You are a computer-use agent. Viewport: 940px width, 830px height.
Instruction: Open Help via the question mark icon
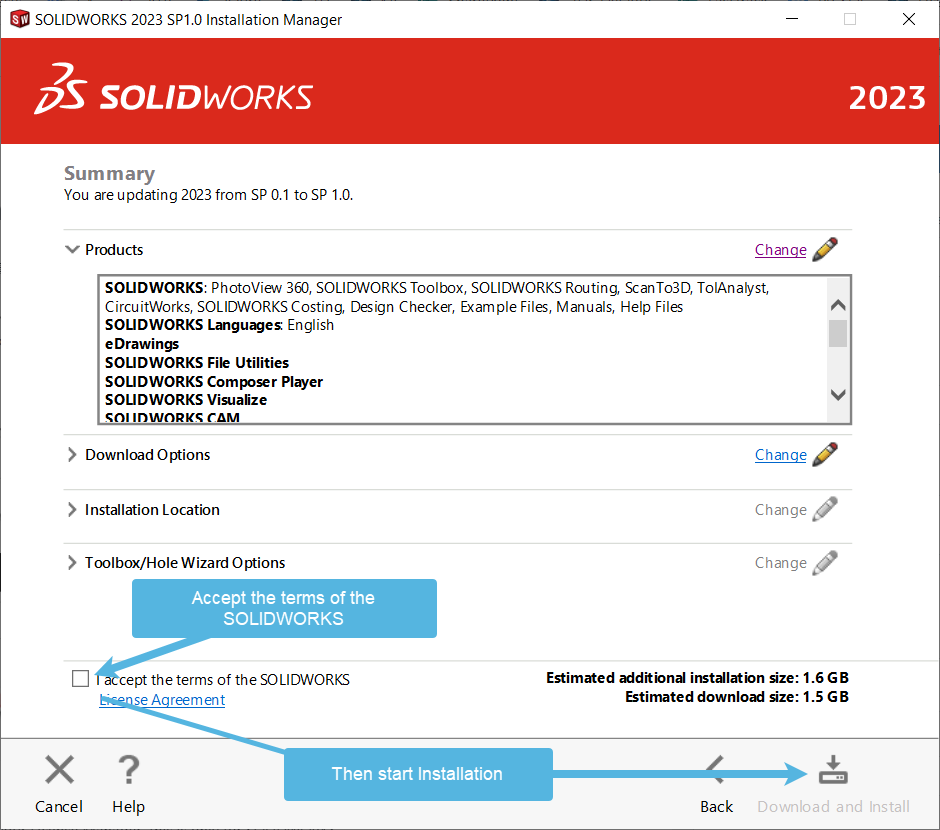(x=128, y=769)
